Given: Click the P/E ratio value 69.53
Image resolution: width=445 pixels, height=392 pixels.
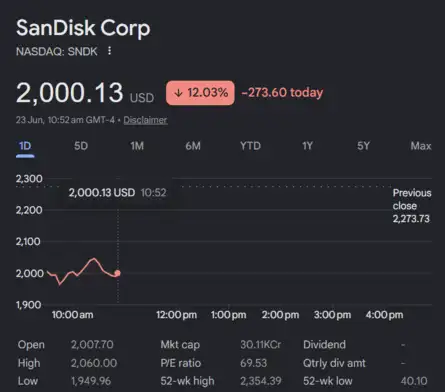Looking at the screenshot, I should tap(253, 363).
